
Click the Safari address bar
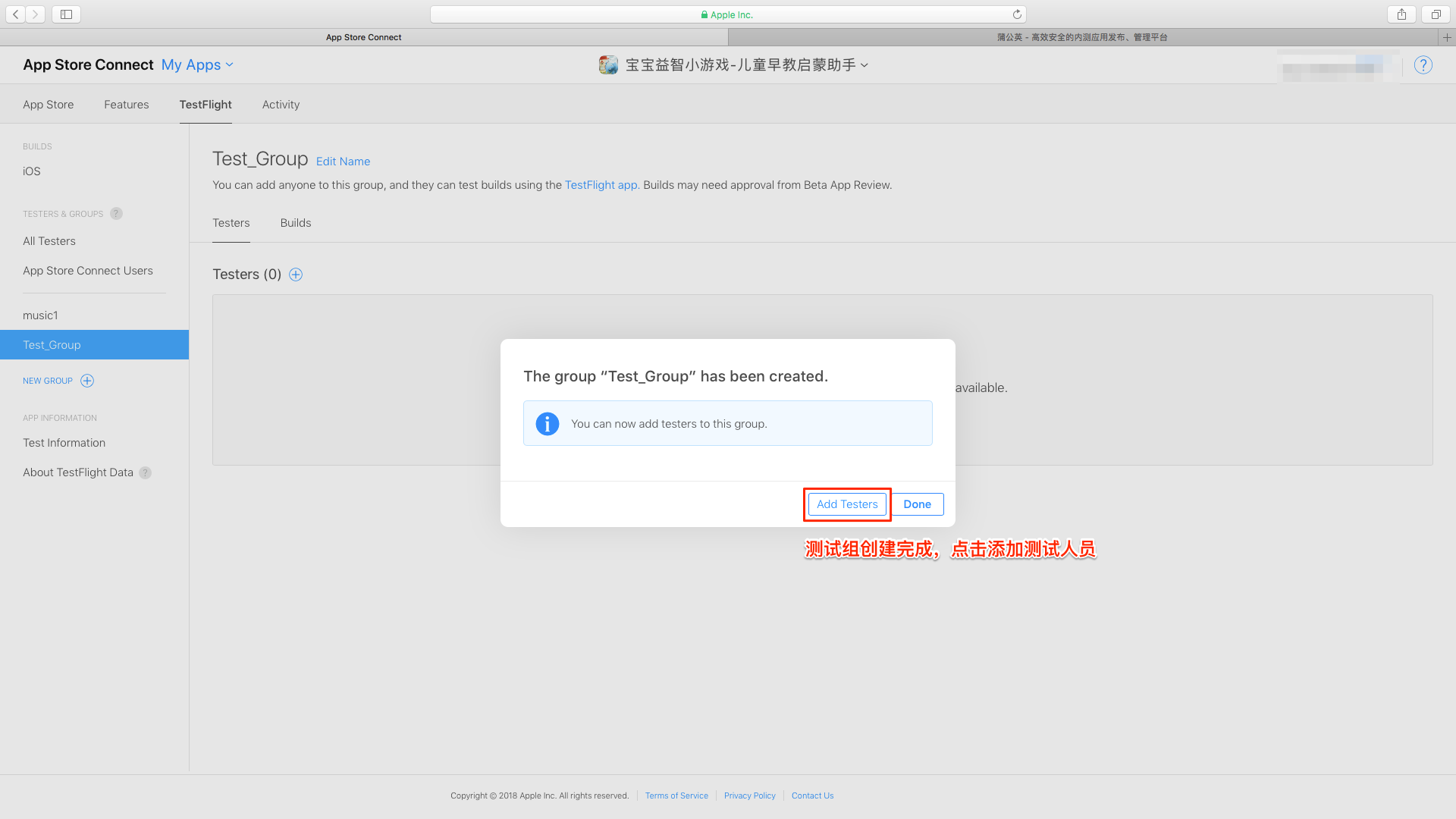tap(728, 14)
